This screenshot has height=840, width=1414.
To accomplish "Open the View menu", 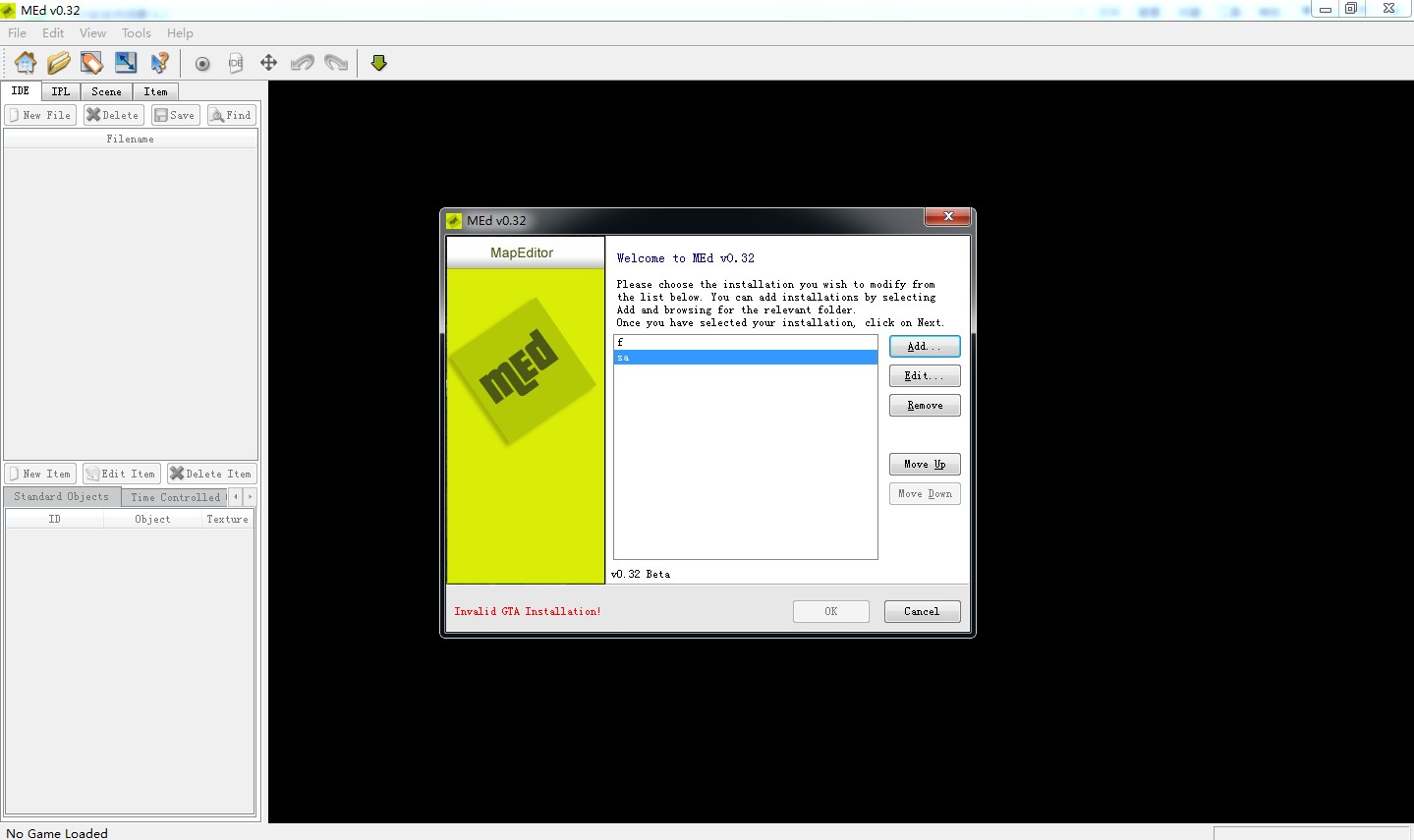I will (x=92, y=32).
